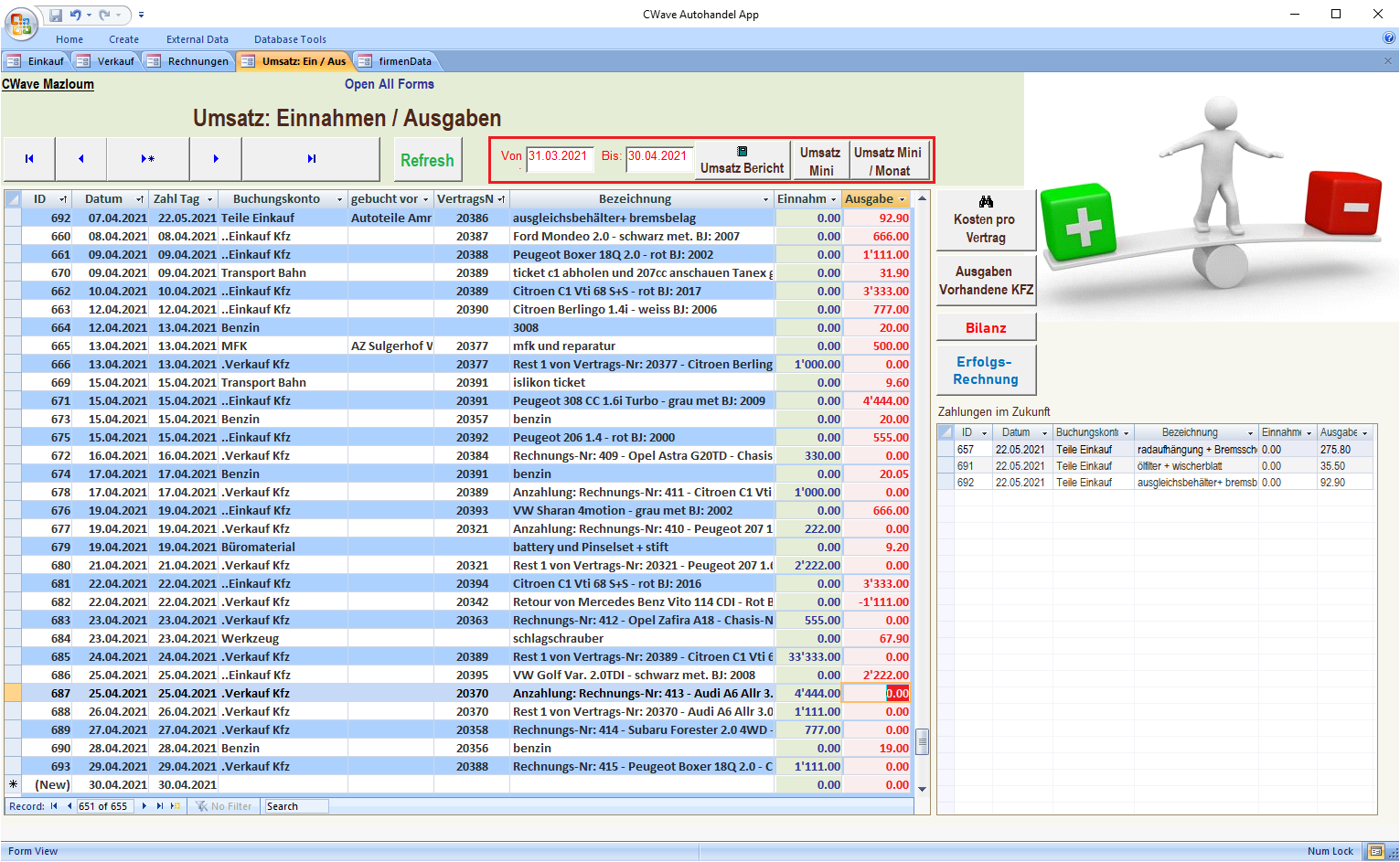Click the Office button logo

(20, 24)
